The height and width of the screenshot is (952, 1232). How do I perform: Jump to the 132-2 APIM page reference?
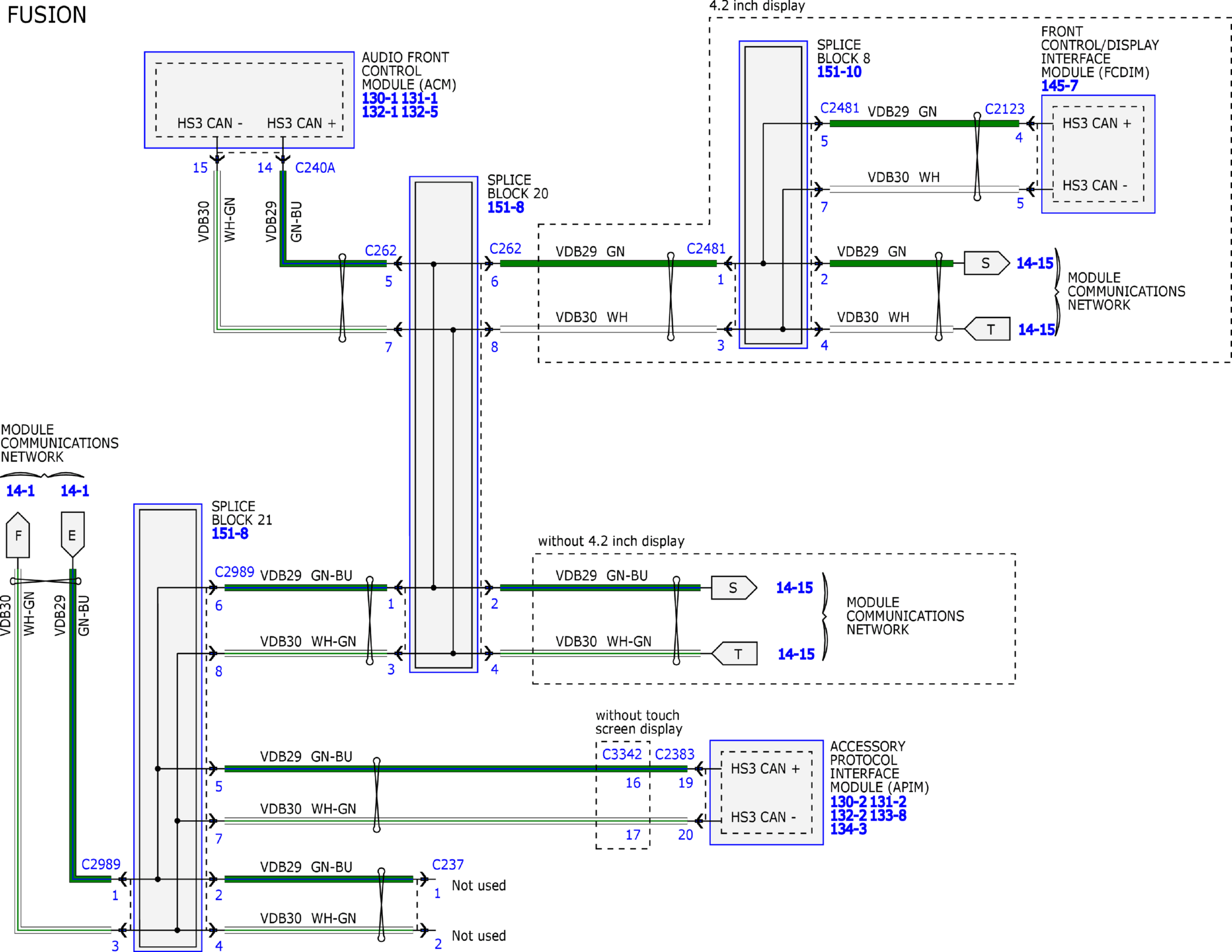[848, 816]
